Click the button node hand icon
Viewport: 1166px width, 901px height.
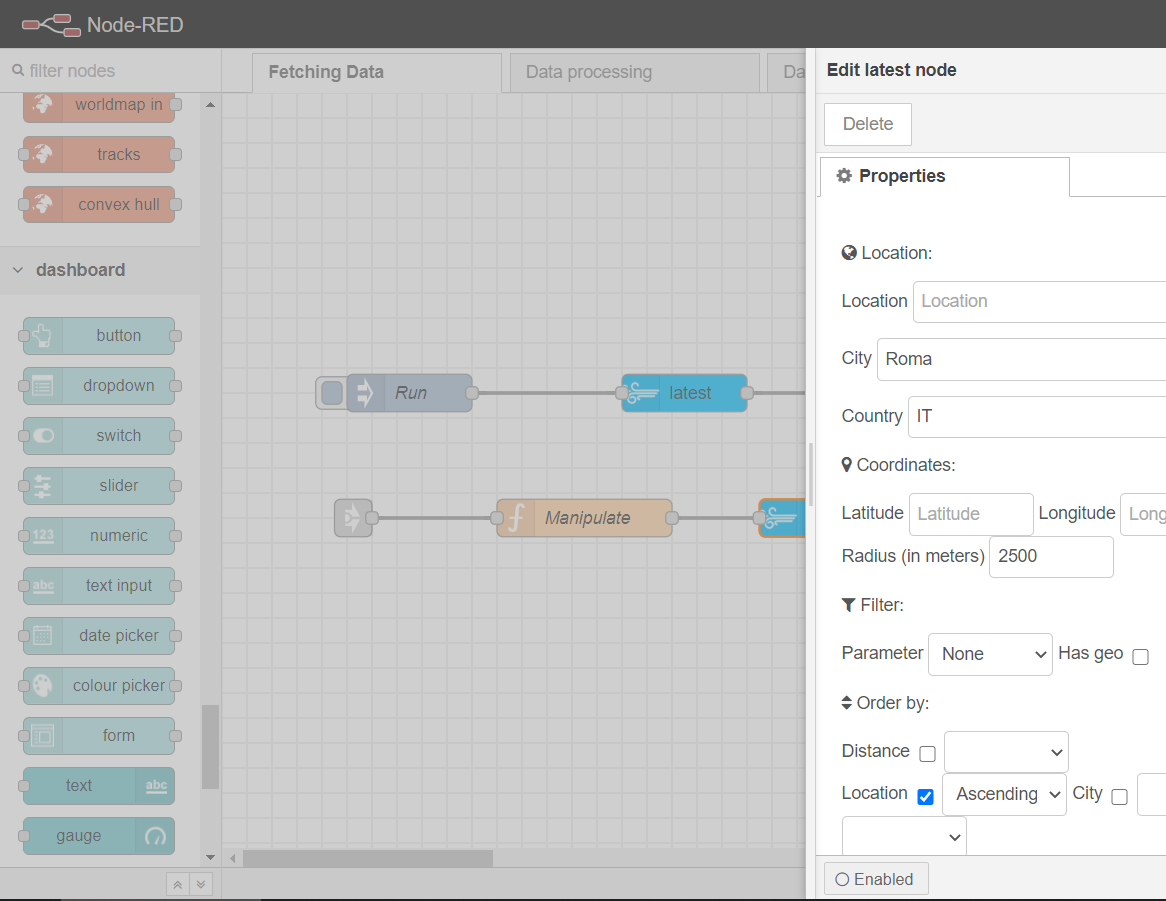point(42,336)
